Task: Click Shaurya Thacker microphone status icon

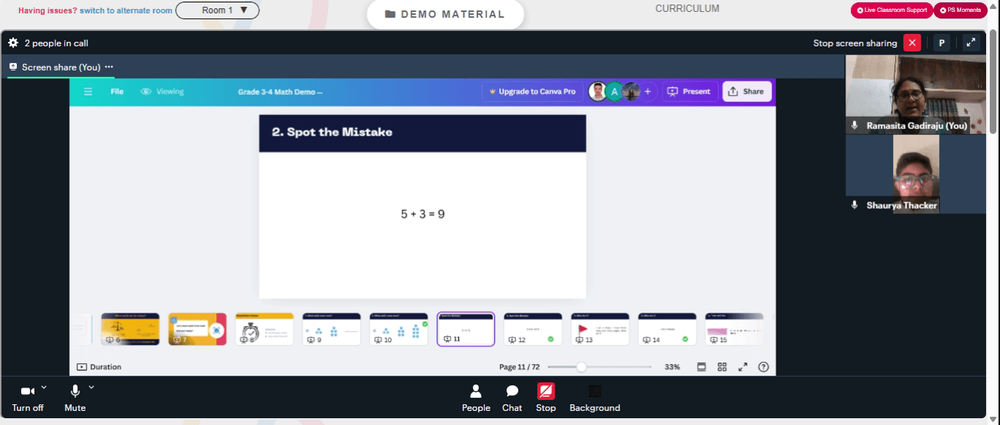Action: (x=855, y=205)
